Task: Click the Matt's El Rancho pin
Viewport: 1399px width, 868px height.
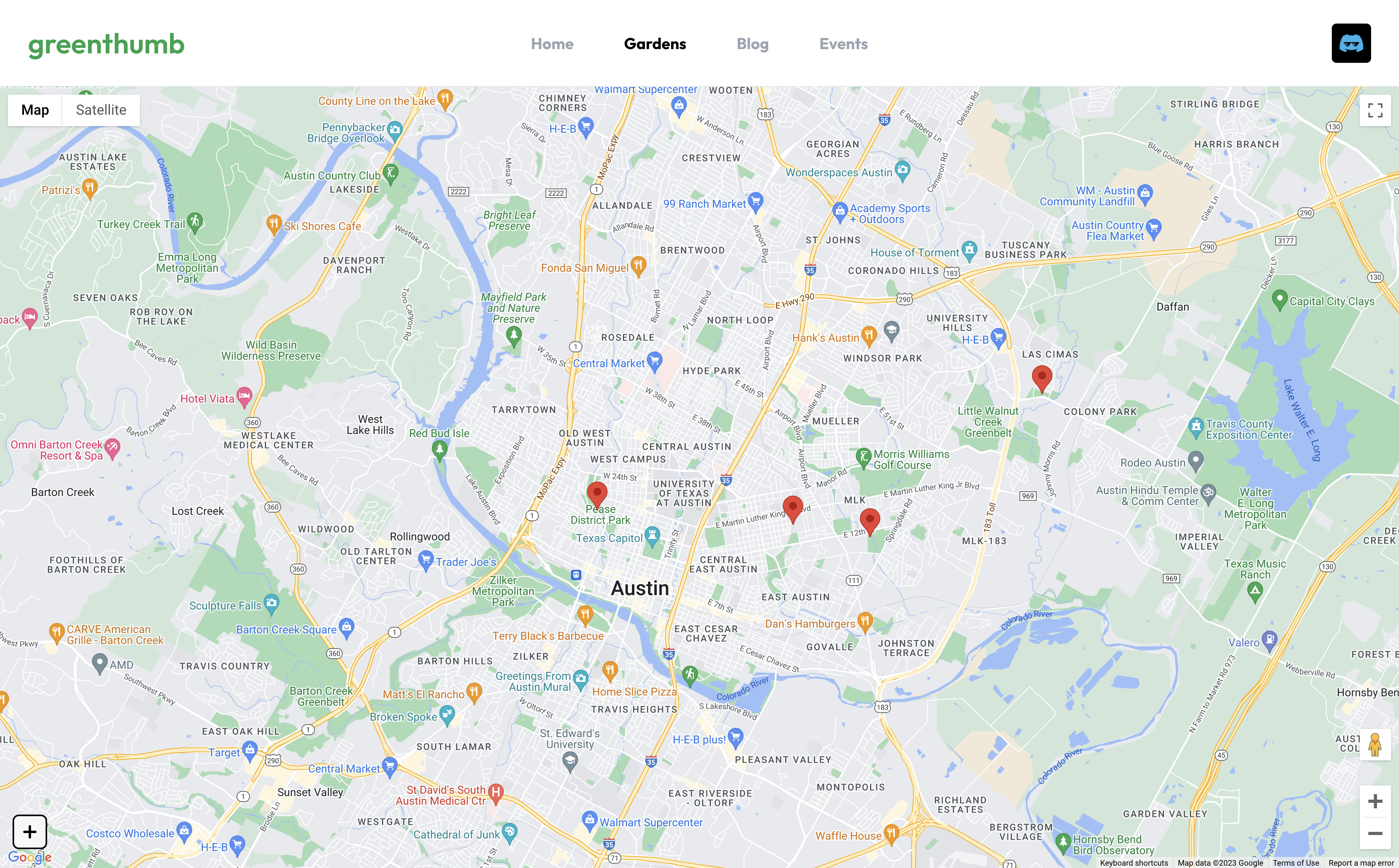Action: click(474, 694)
